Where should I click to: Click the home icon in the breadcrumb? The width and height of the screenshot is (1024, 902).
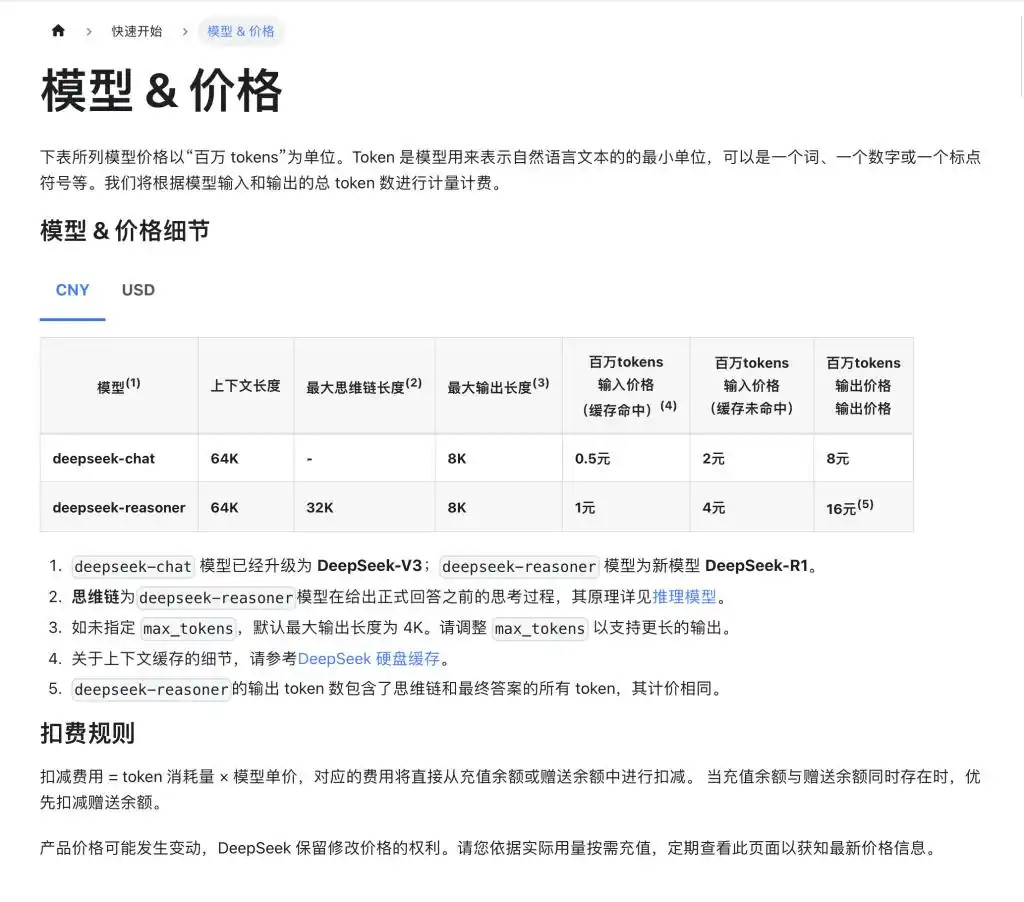coord(58,31)
